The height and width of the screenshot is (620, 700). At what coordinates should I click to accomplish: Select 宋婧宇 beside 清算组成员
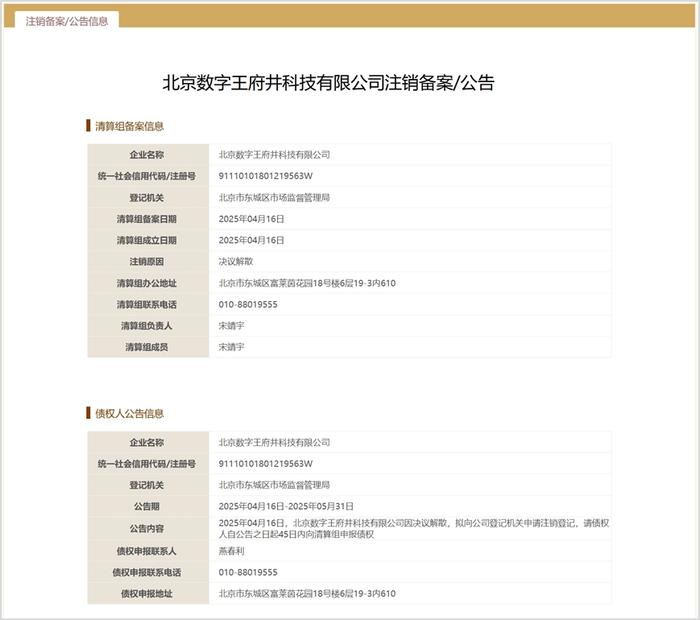(x=231, y=347)
